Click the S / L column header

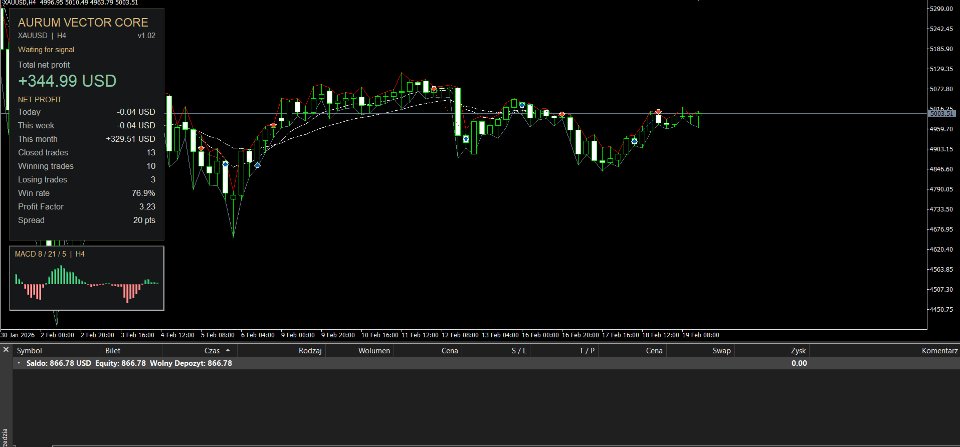point(518,351)
